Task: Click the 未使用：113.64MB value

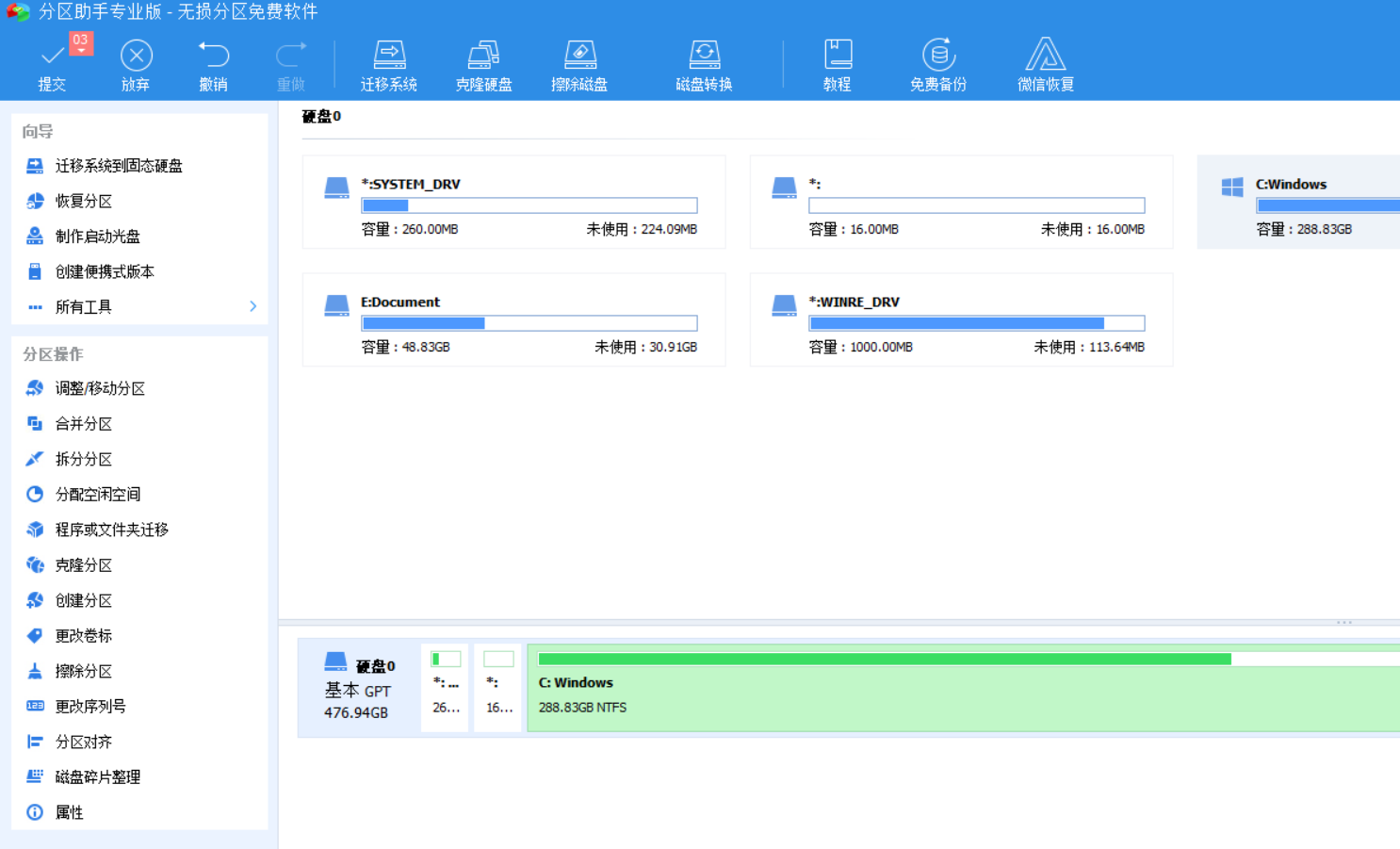Action: (x=1089, y=347)
